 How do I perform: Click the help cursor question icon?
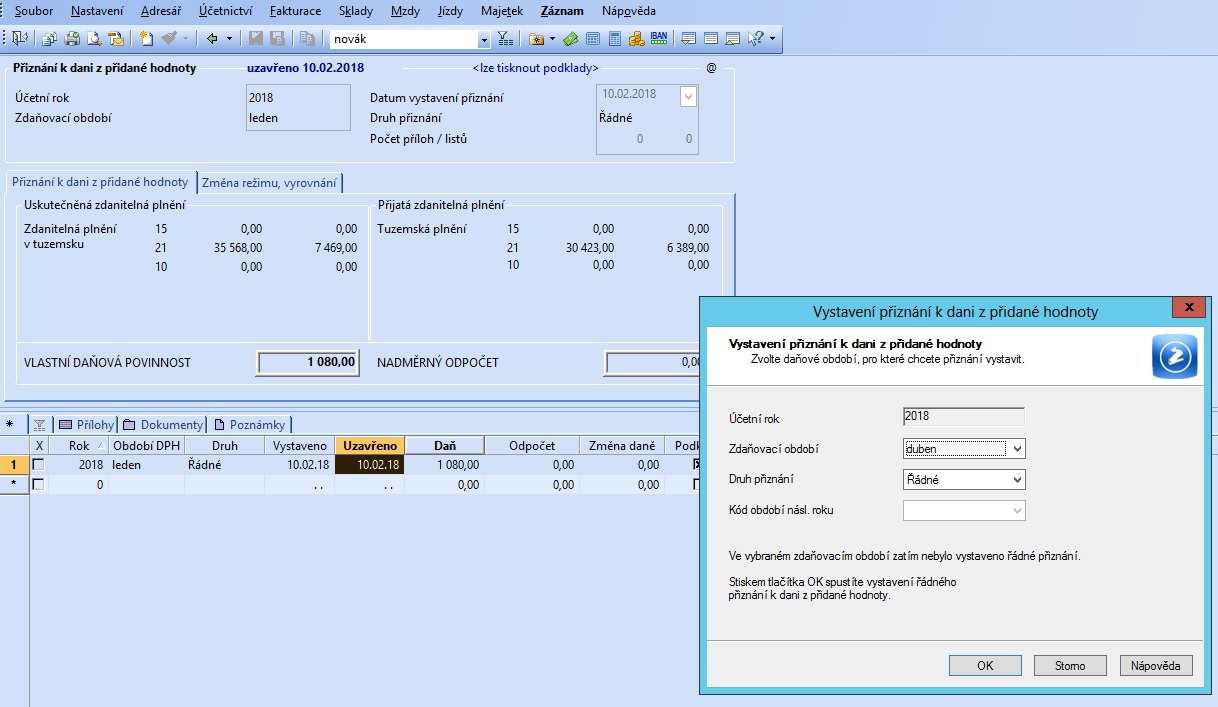756,39
